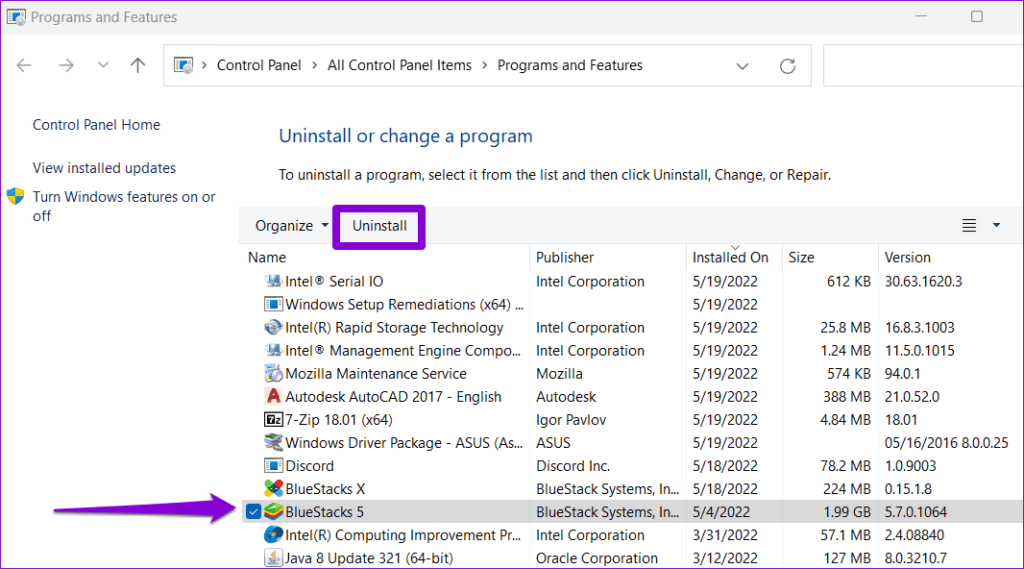
Task: Click Windows Driver Package ASUS icon
Action: click(273, 442)
